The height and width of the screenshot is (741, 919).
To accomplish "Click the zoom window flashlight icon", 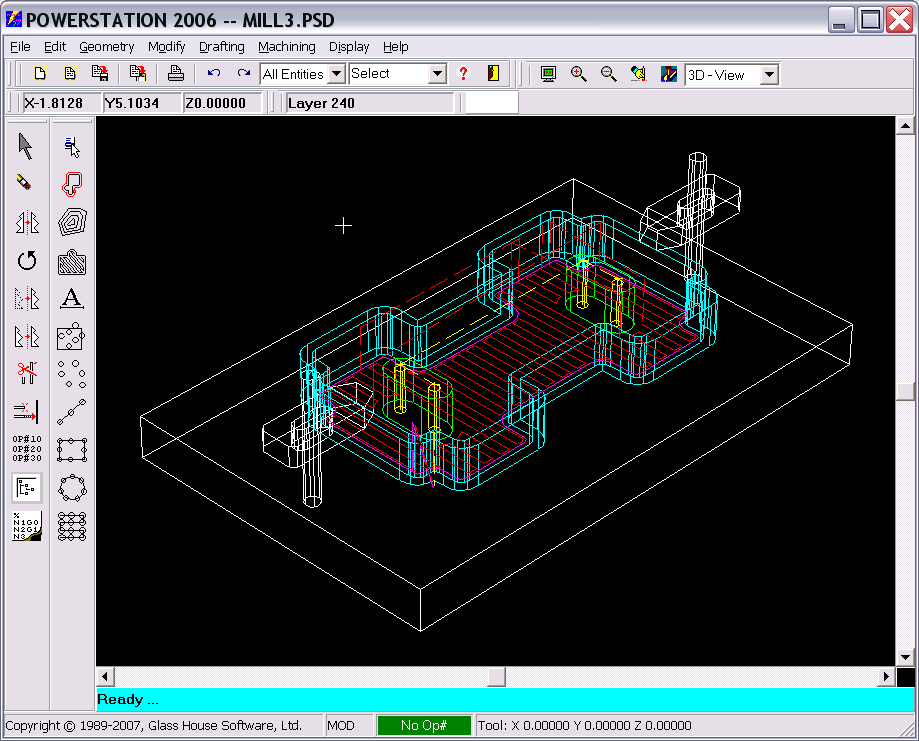I will [x=638, y=74].
